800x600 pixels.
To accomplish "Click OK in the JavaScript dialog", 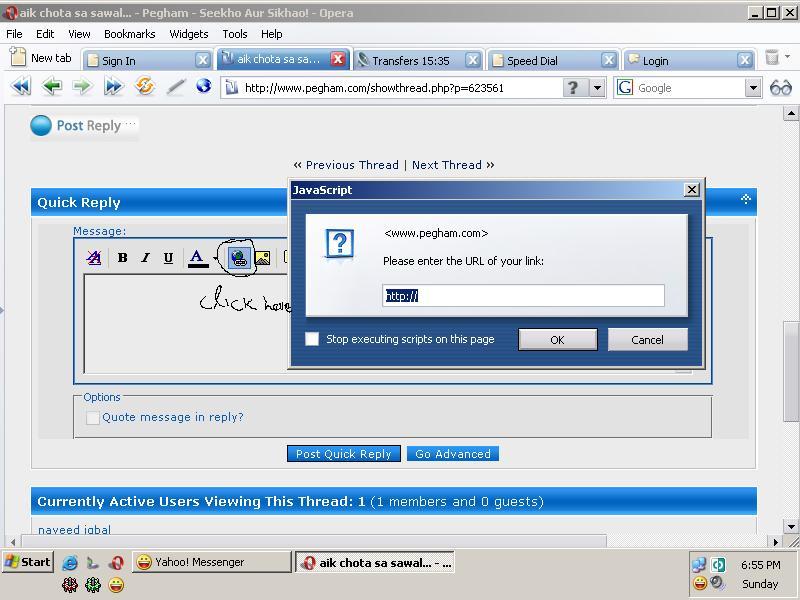I will pos(557,340).
